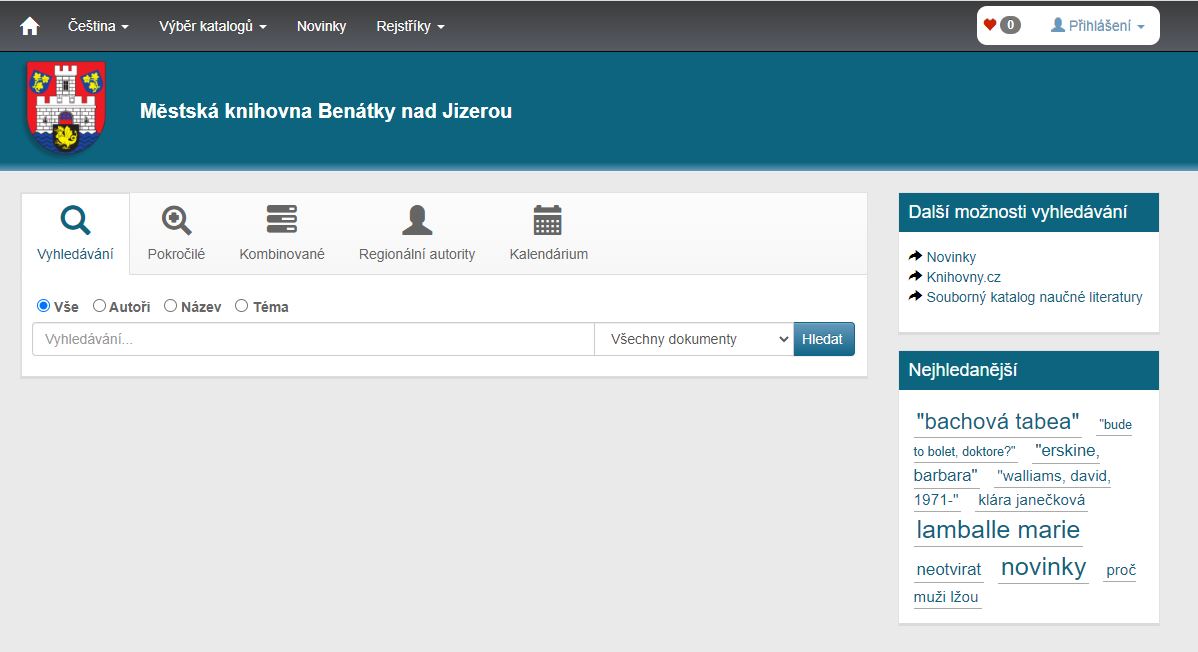Click the city coat of arms logo
Viewport: 1198px width, 652px height.
(66, 108)
